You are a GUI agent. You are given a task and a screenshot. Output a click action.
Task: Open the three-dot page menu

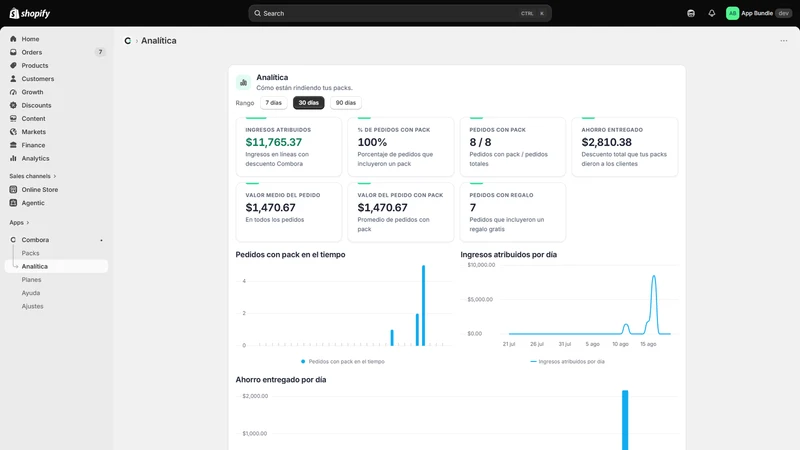(x=784, y=41)
